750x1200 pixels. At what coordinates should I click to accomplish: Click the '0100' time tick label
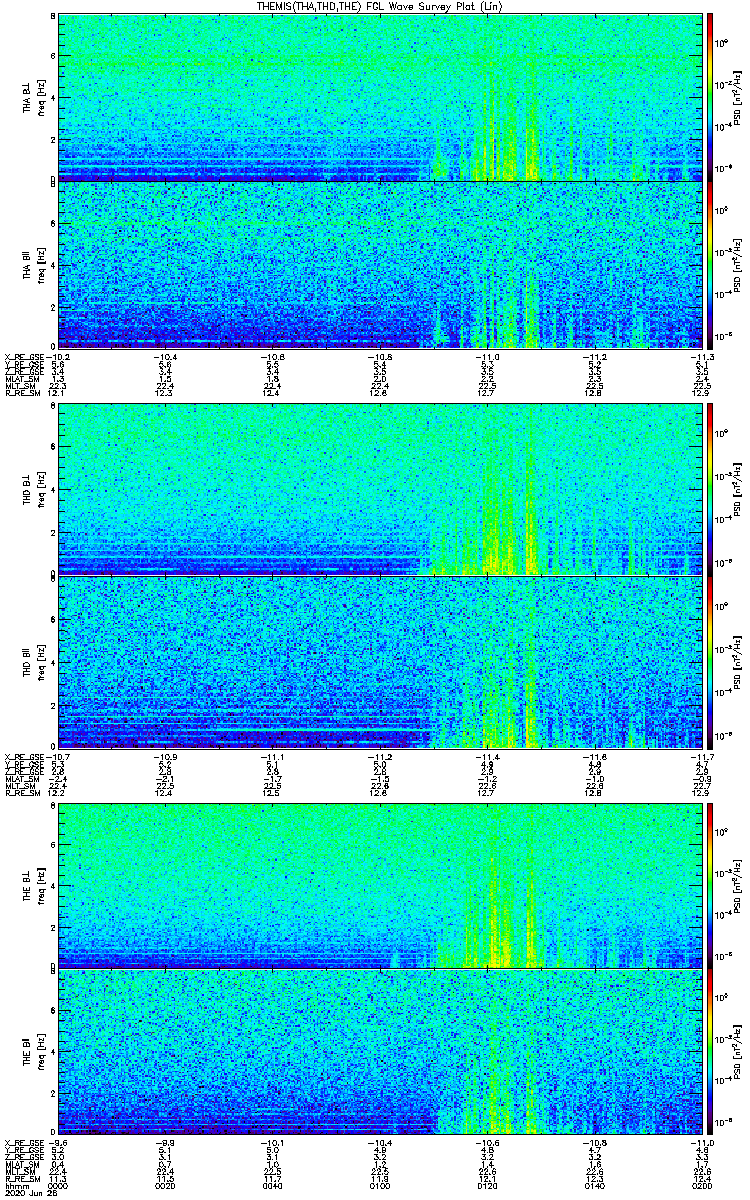(380, 1185)
